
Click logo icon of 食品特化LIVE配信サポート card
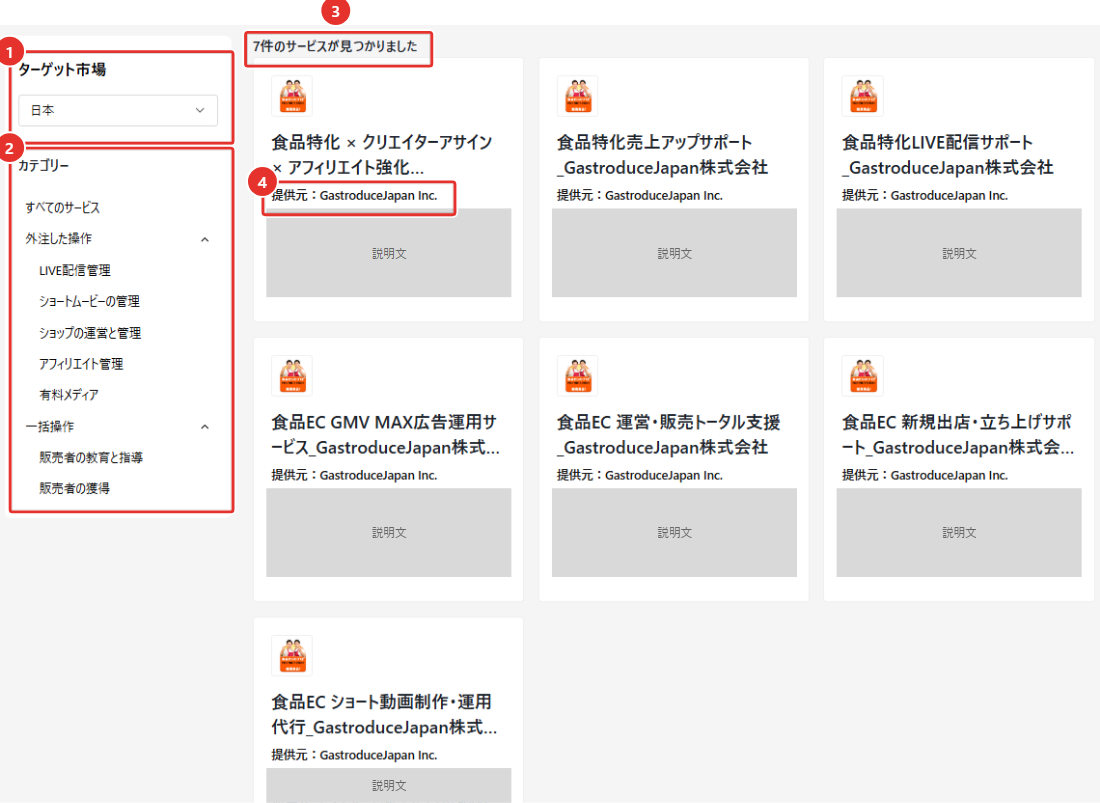pos(862,96)
